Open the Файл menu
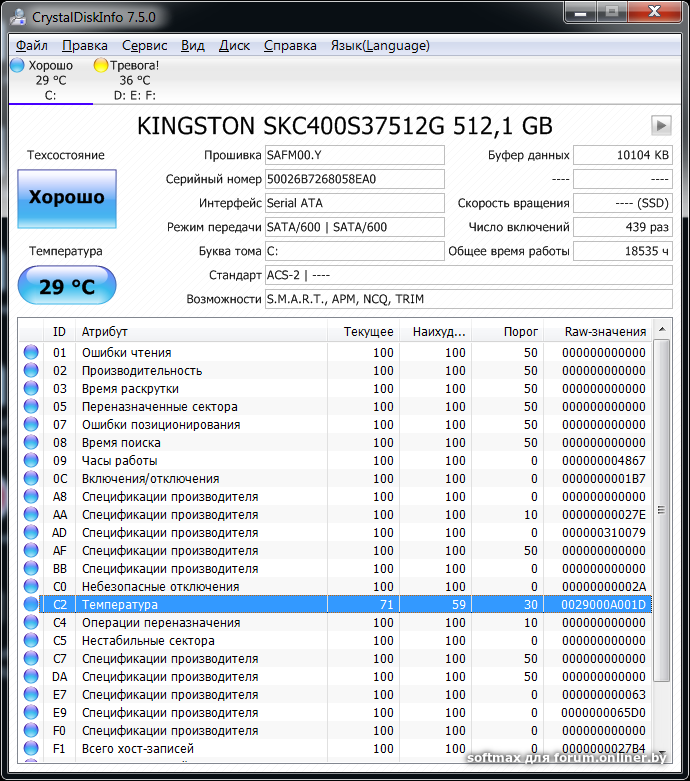Screen dimensions: 690x781 (x=32, y=45)
